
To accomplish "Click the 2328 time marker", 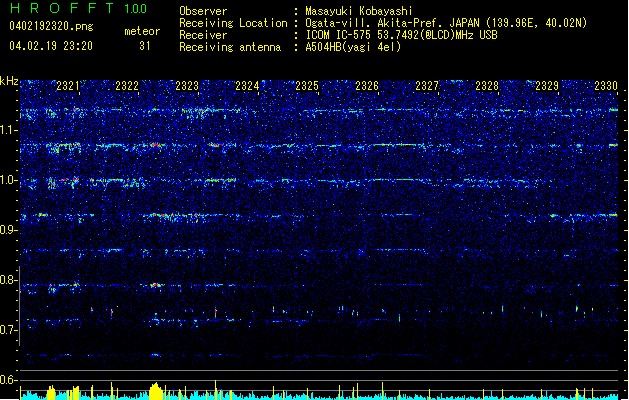I will point(487,86).
